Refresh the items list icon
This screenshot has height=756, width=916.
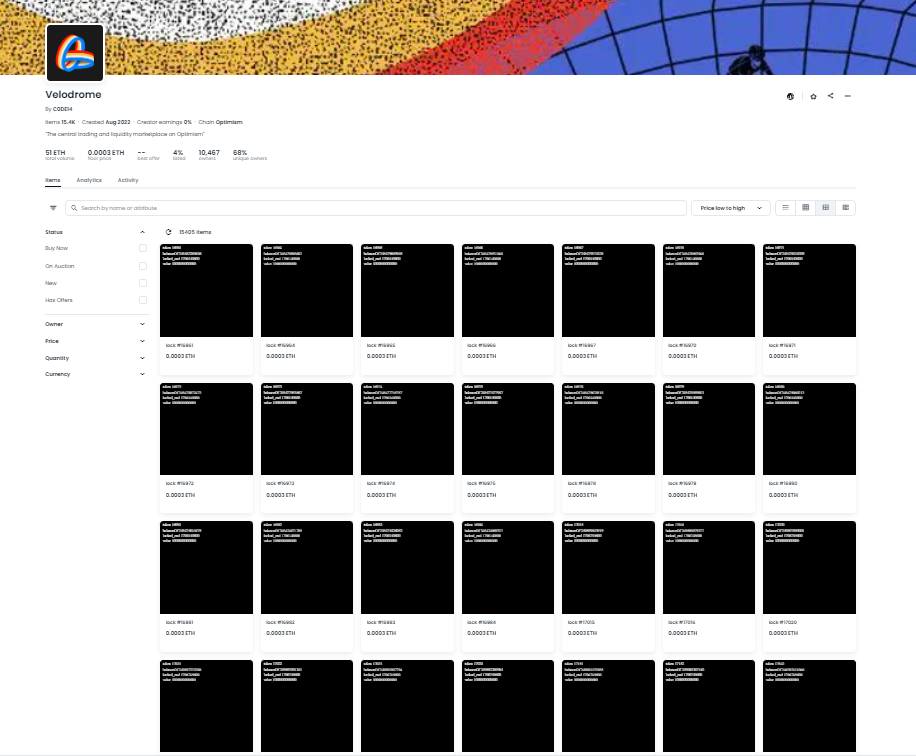[168, 232]
